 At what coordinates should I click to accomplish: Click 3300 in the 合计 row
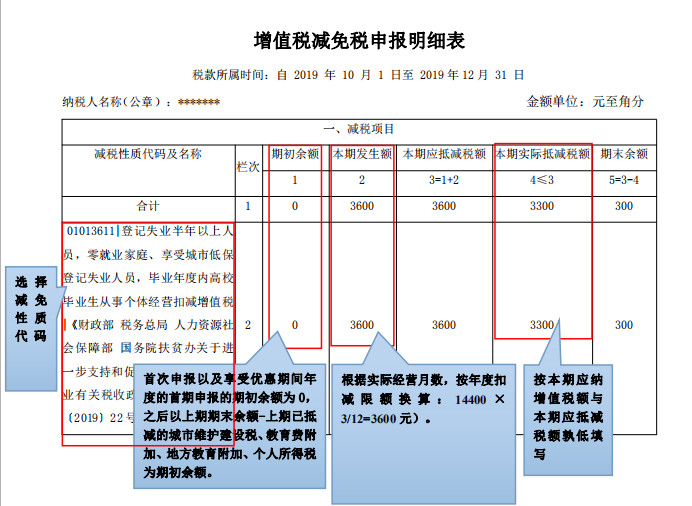click(542, 206)
